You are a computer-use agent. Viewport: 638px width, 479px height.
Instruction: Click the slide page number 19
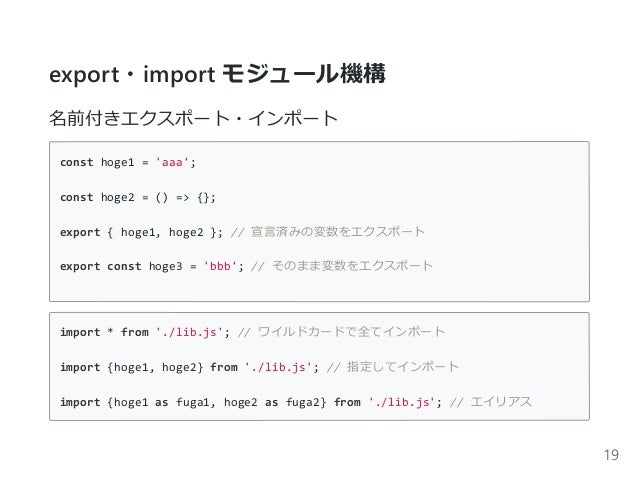pos(611,457)
